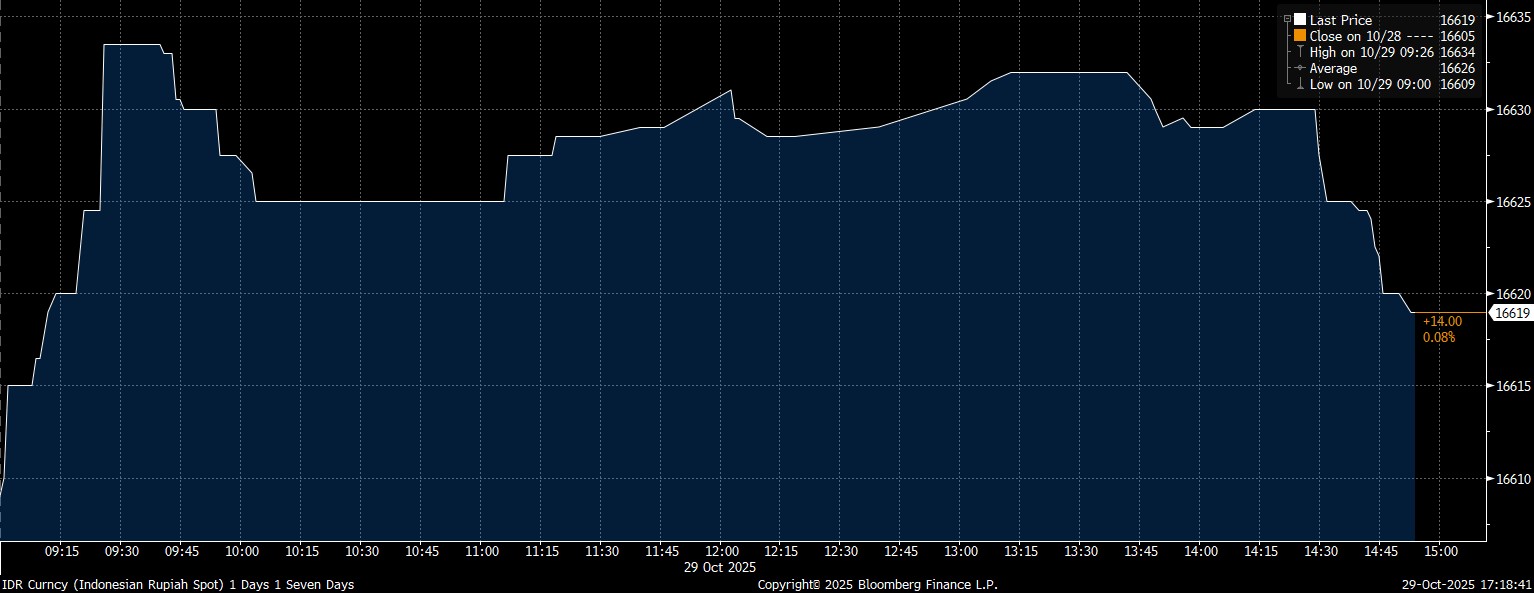Click the 16630 y-axis arrow marker

[x=1490, y=110]
